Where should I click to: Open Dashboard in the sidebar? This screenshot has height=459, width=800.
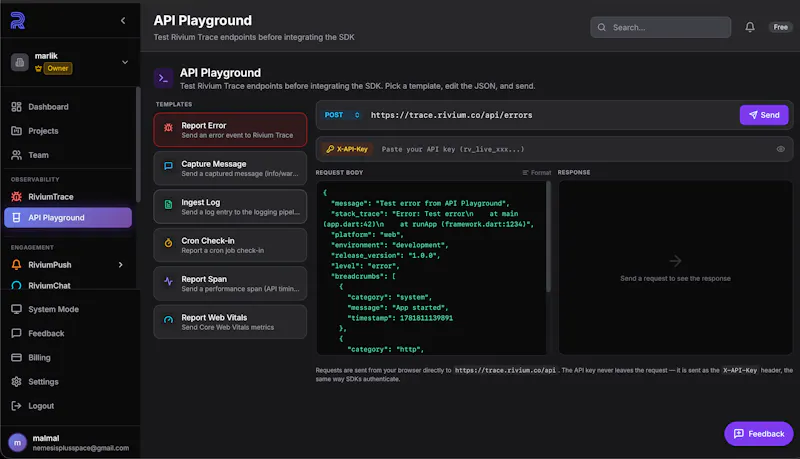pyautogui.click(x=68, y=107)
